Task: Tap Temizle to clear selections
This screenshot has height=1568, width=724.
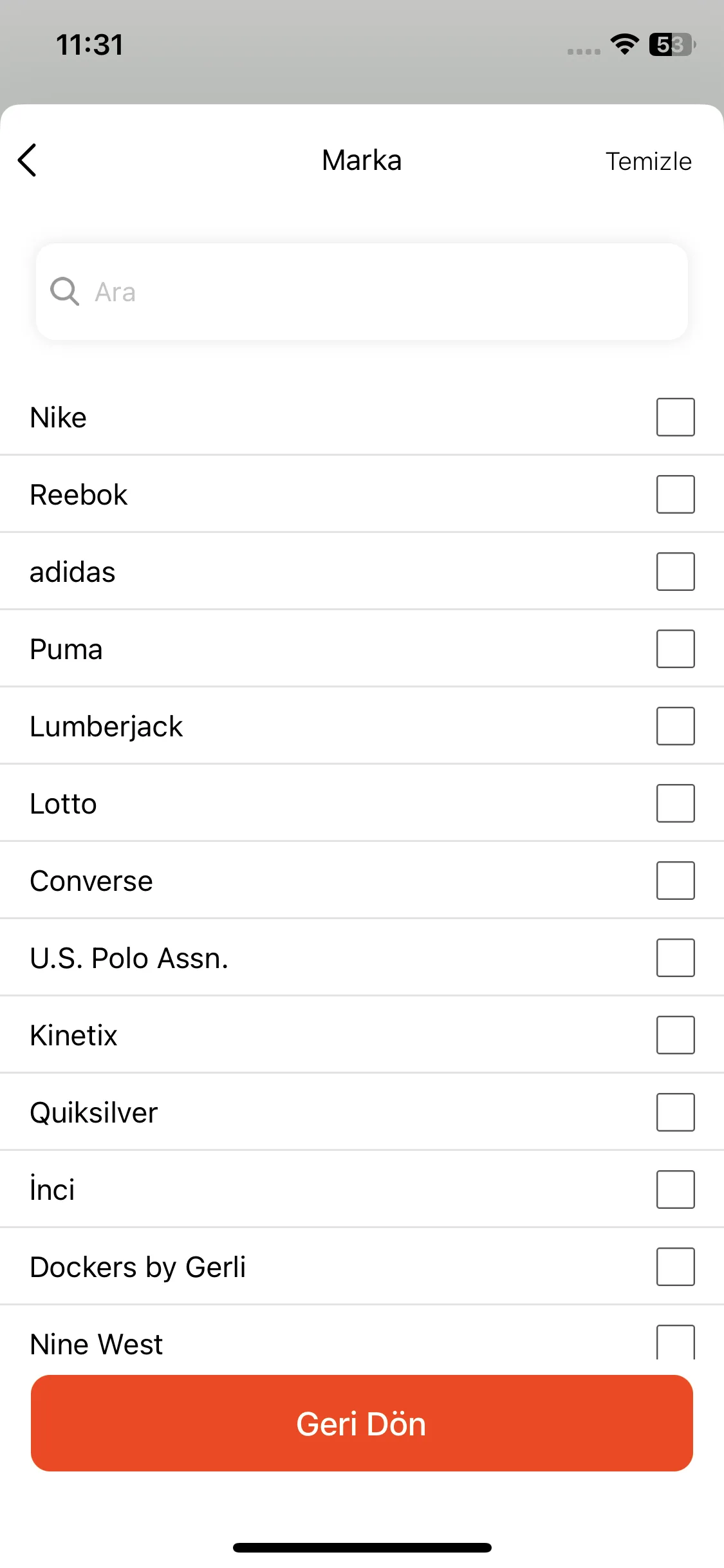Action: pyautogui.click(x=648, y=162)
